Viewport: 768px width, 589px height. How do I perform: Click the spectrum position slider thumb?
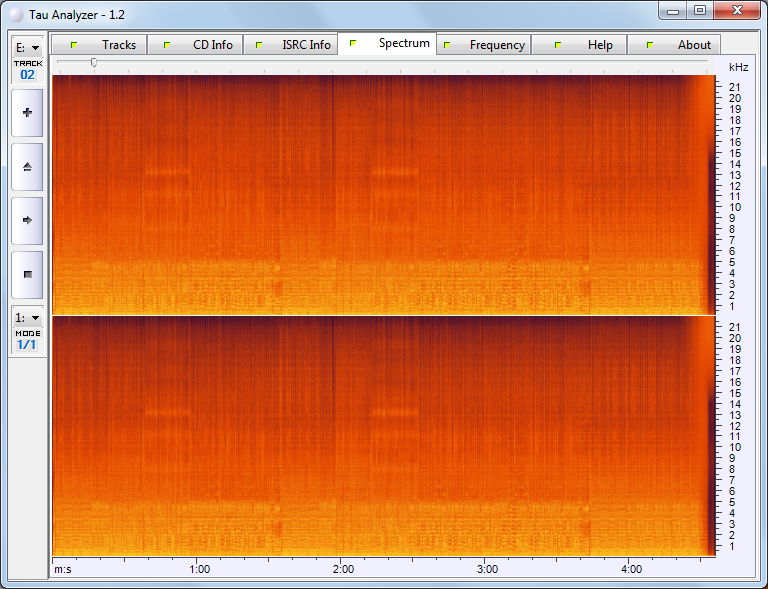(94, 62)
